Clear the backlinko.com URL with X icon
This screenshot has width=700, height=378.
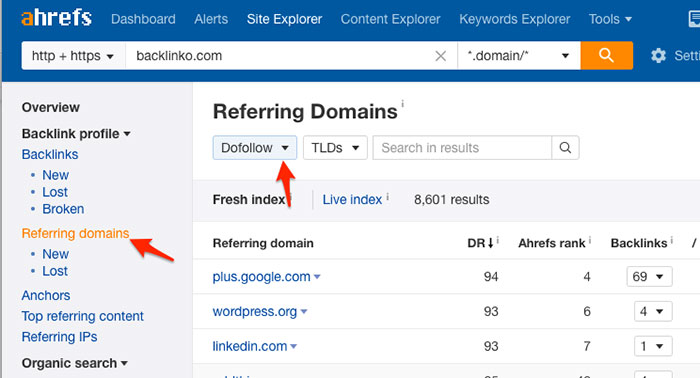[440, 56]
